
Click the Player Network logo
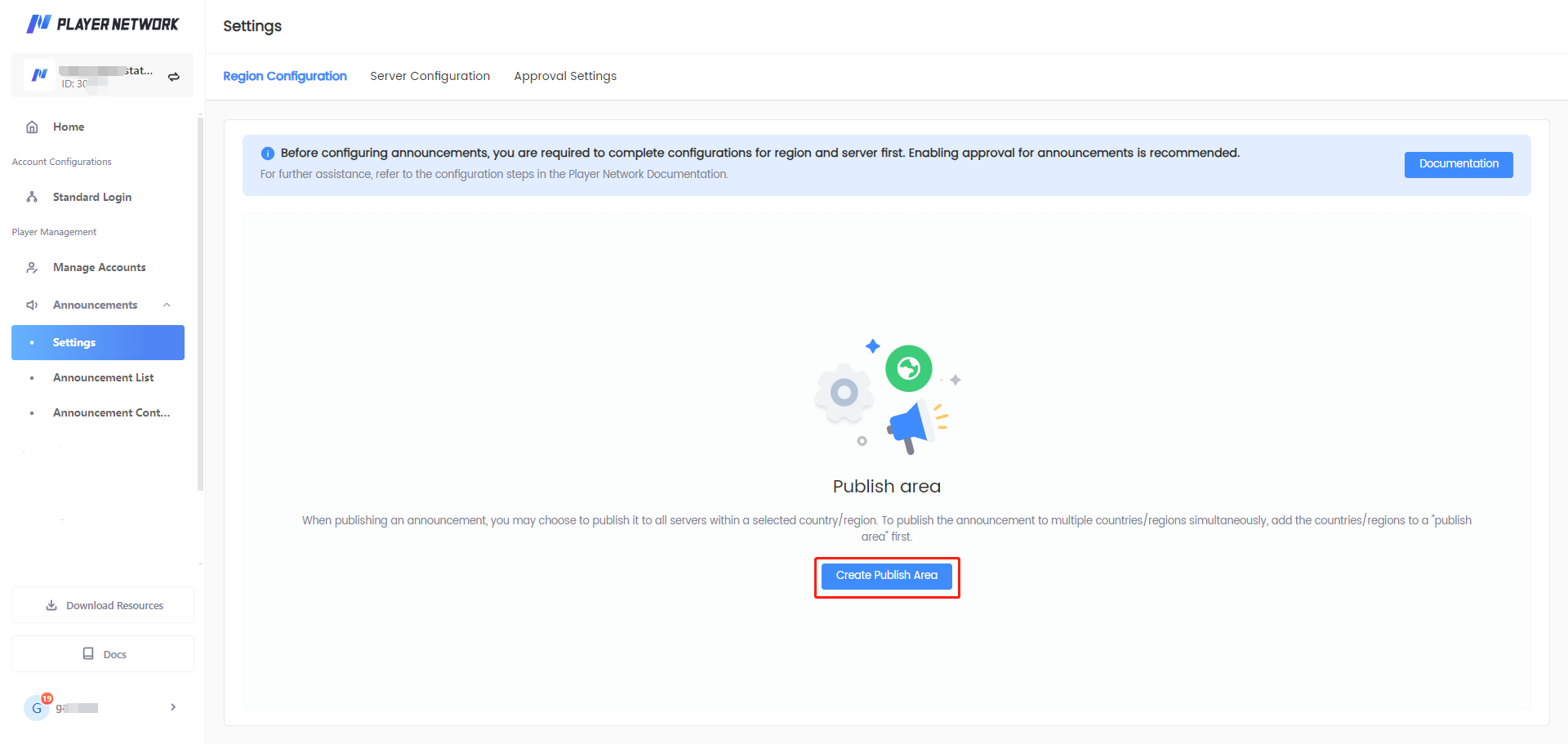[102, 25]
